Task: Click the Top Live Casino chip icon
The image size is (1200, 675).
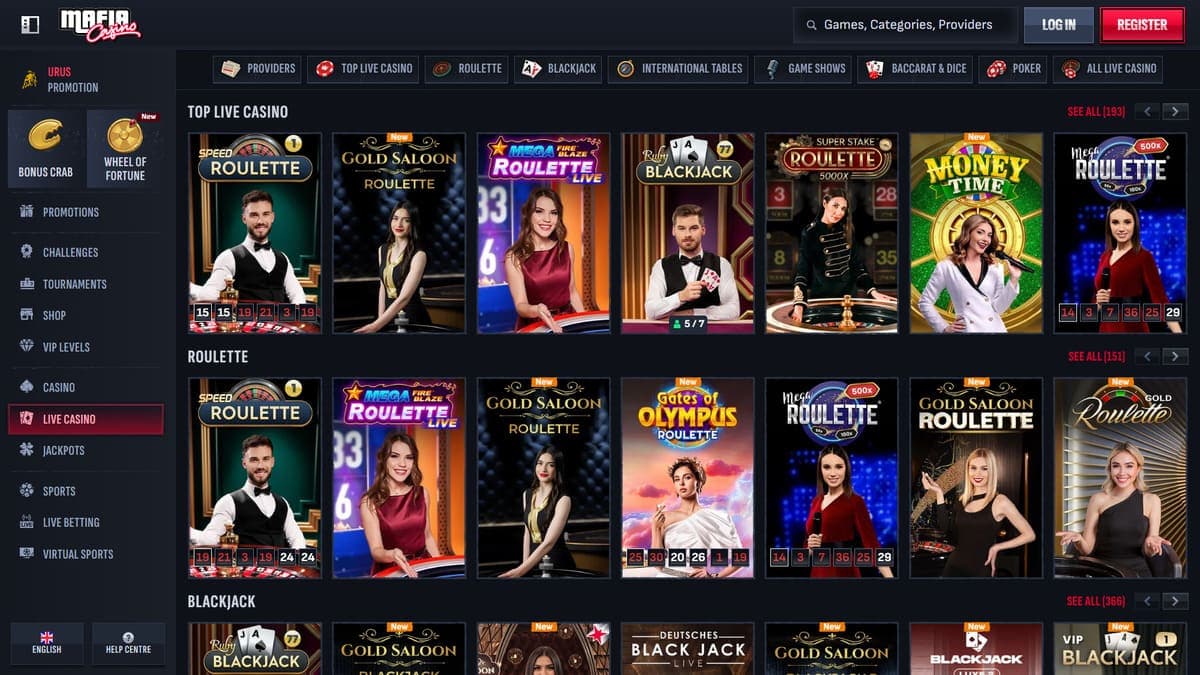Action: 324,68
